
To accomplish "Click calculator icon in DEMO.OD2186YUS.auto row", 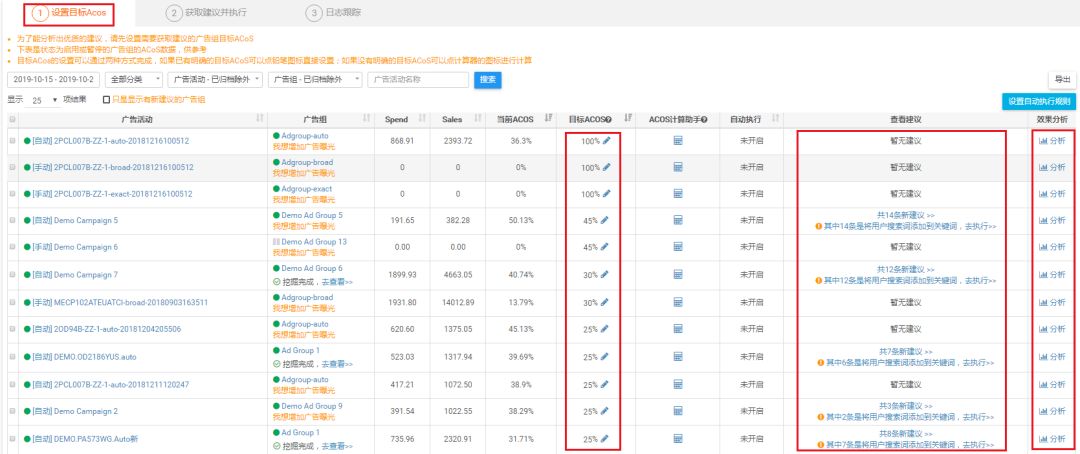I will pyautogui.click(x=678, y=357).
